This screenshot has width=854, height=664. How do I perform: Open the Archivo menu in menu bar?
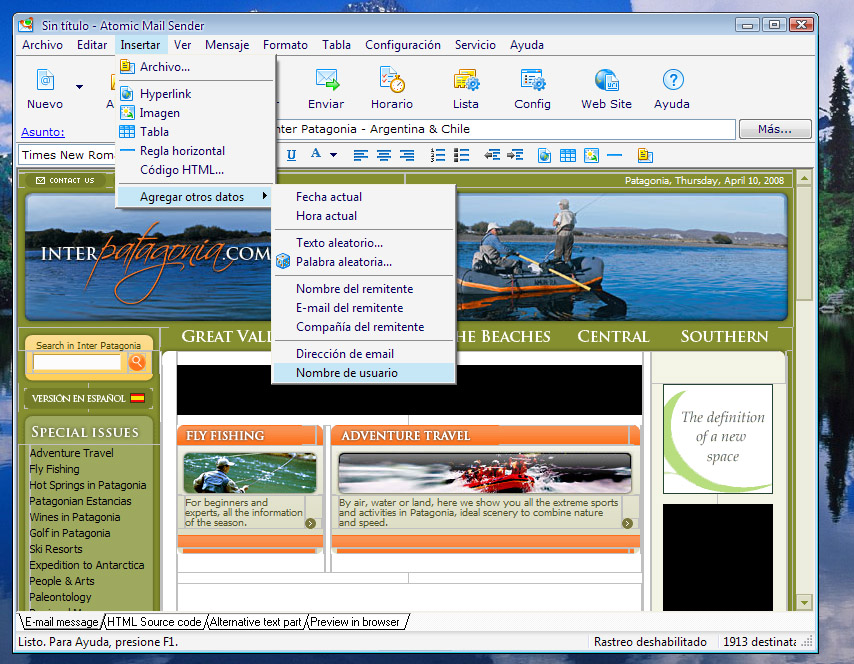(x=42, y=45)
